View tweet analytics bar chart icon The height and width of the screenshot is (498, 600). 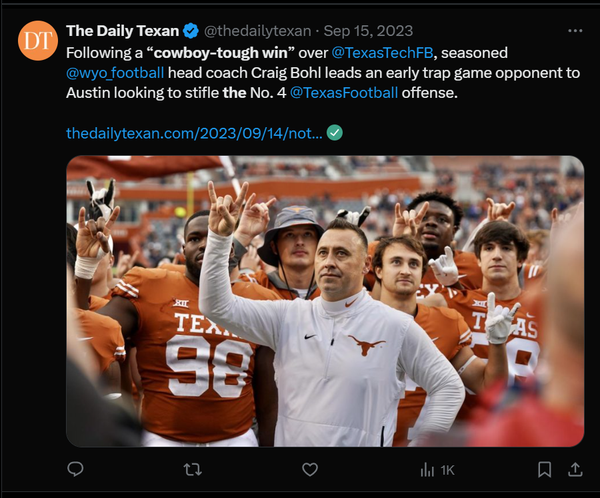pyautogui.click(x=427, y=469)
